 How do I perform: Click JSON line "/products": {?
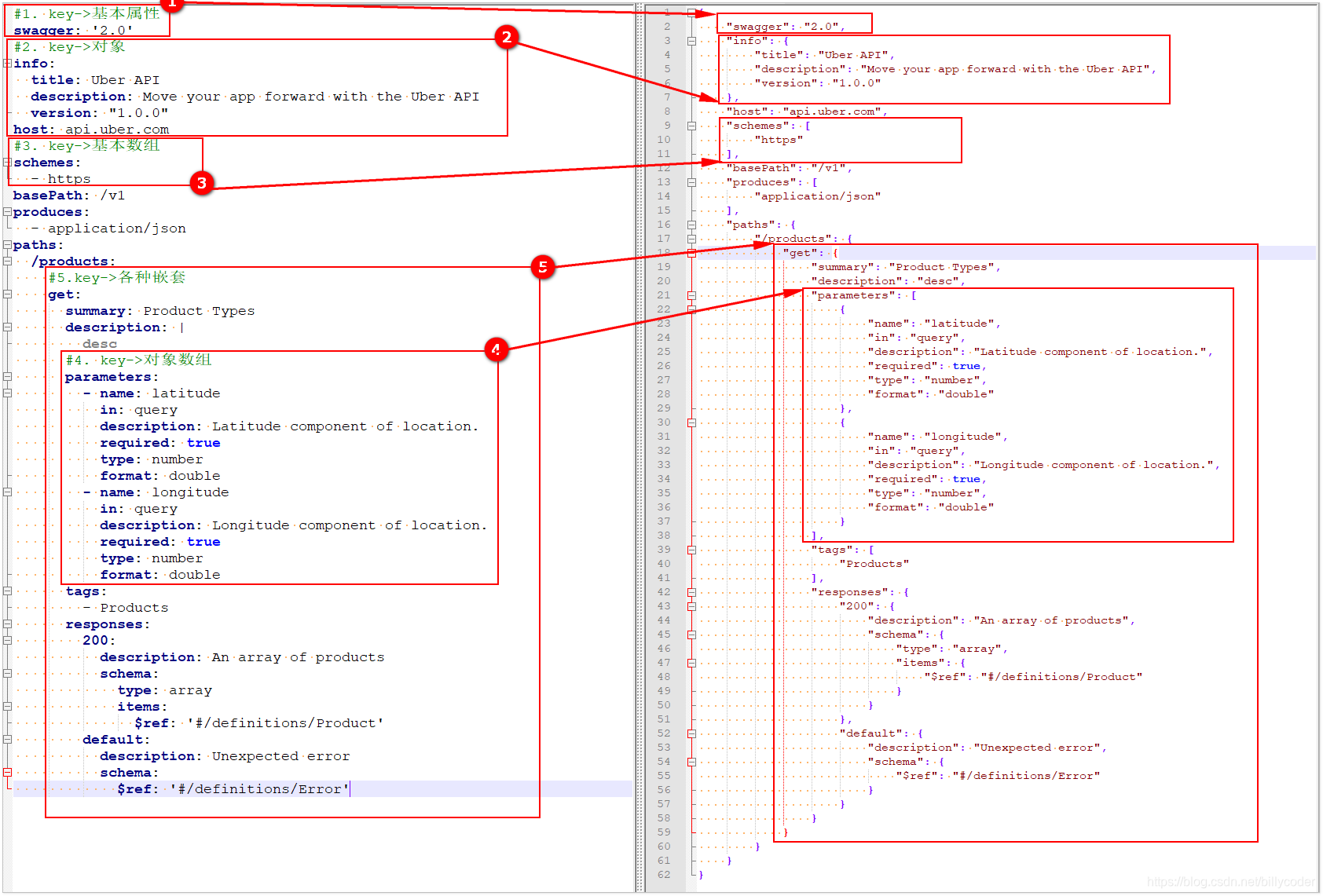pos(803,239)
